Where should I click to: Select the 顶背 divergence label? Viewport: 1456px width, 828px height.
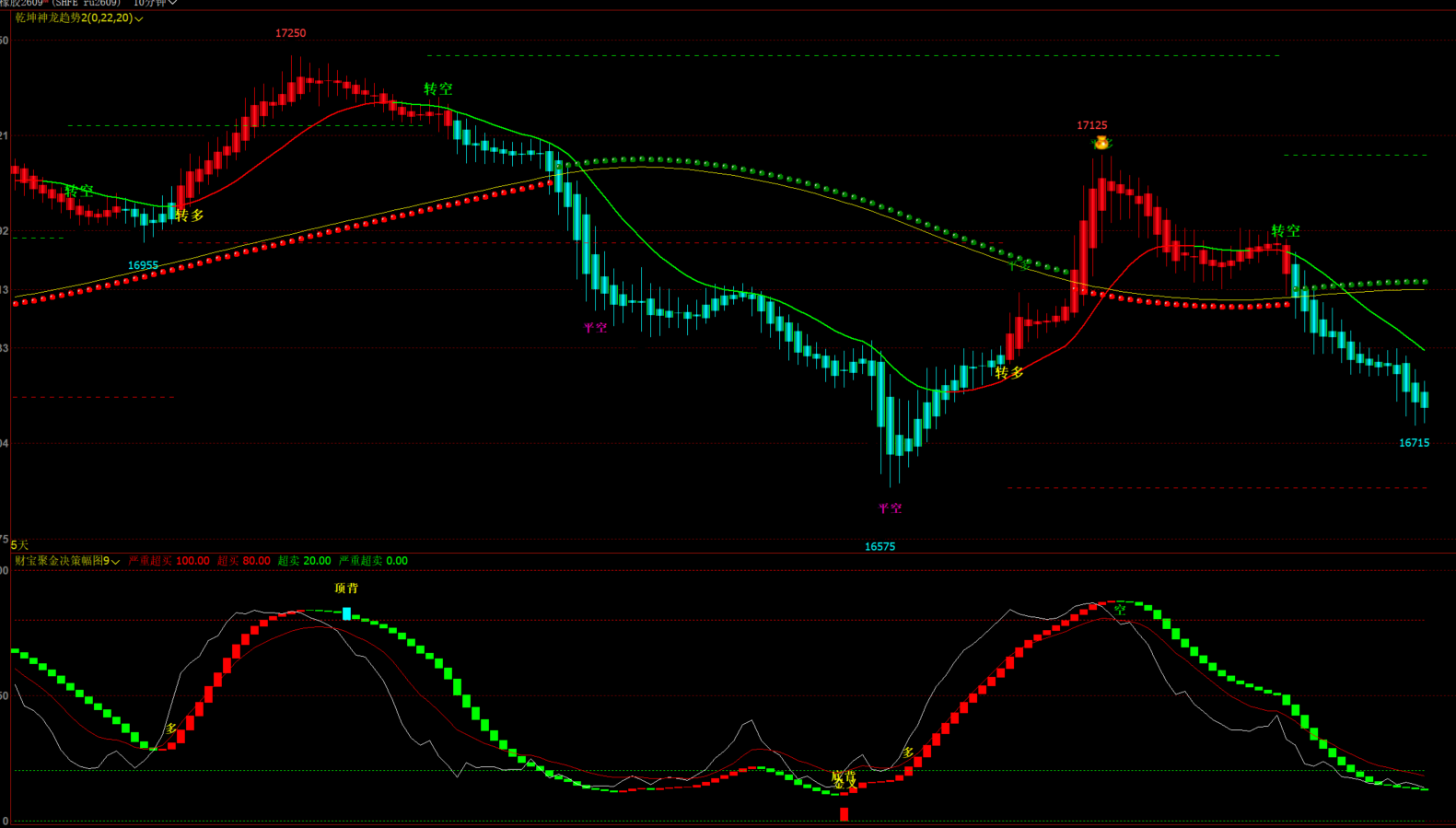click(x=346, y=588)
